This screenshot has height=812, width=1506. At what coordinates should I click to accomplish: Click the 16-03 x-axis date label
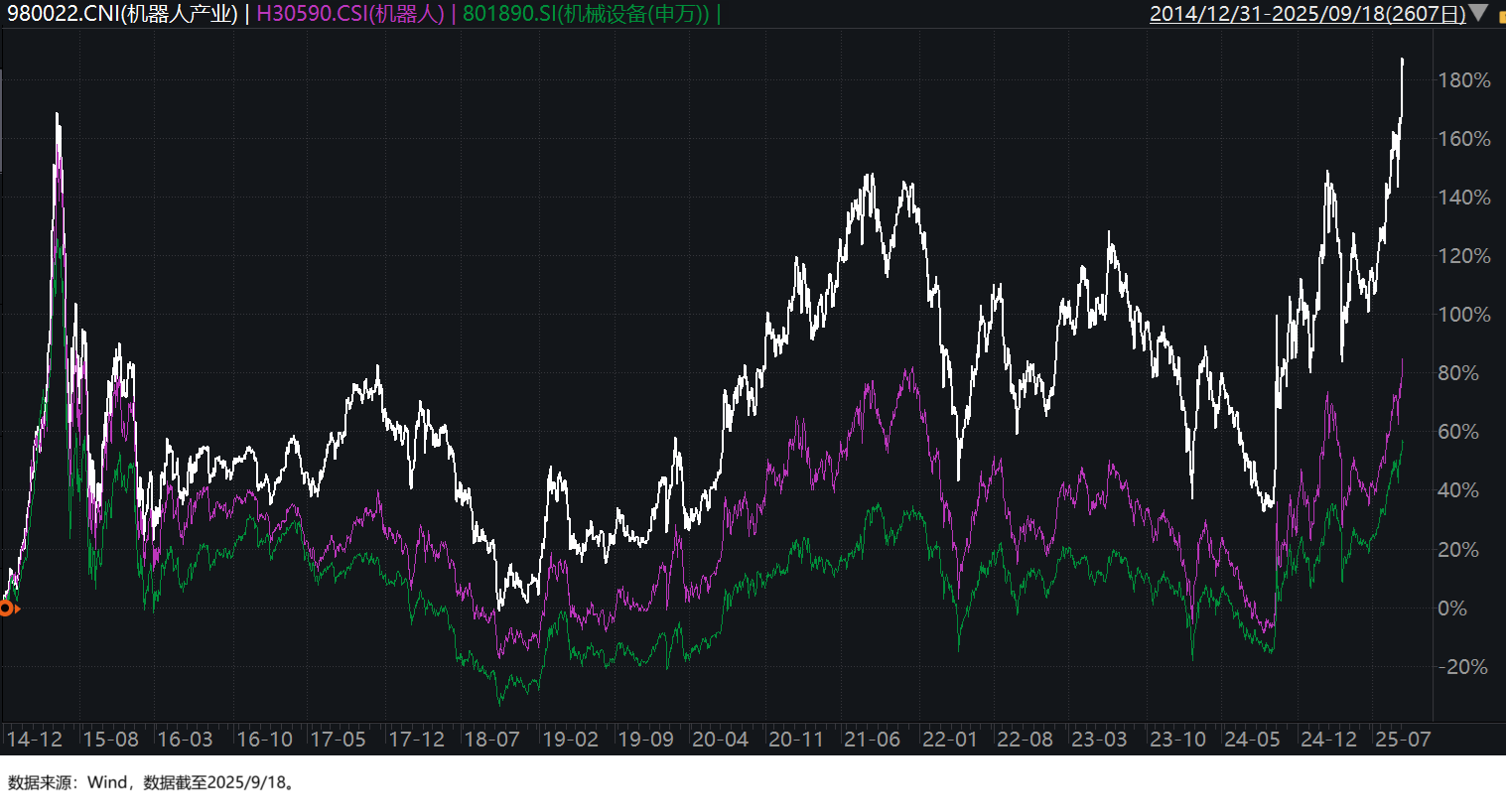185,740
